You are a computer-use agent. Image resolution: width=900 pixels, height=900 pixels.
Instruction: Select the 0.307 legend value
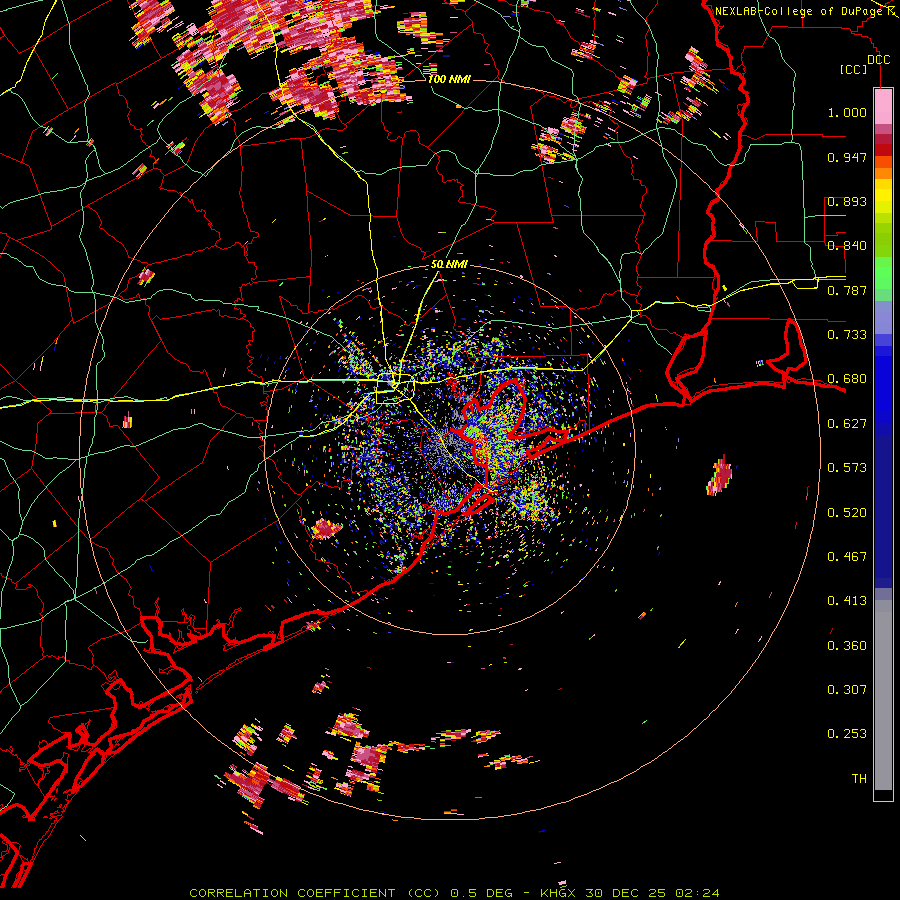[847, 690]
